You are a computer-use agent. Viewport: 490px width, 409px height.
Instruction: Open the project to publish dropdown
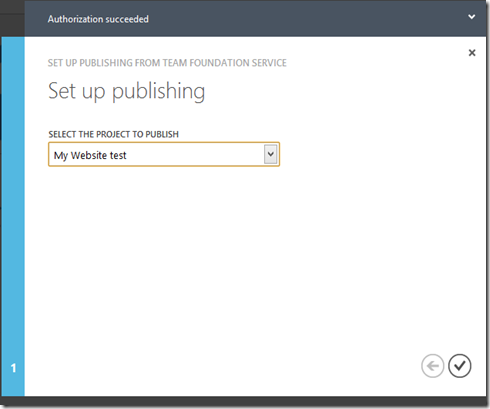(x=271, y=154)
